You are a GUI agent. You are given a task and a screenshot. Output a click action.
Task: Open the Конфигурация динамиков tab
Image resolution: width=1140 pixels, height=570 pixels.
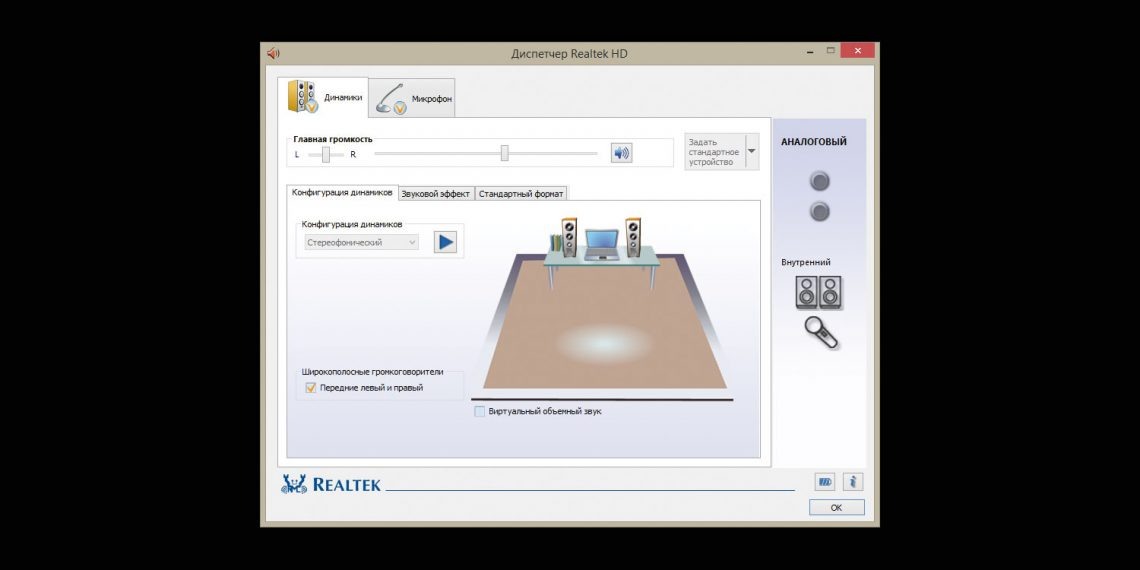[x=342, y=193]
